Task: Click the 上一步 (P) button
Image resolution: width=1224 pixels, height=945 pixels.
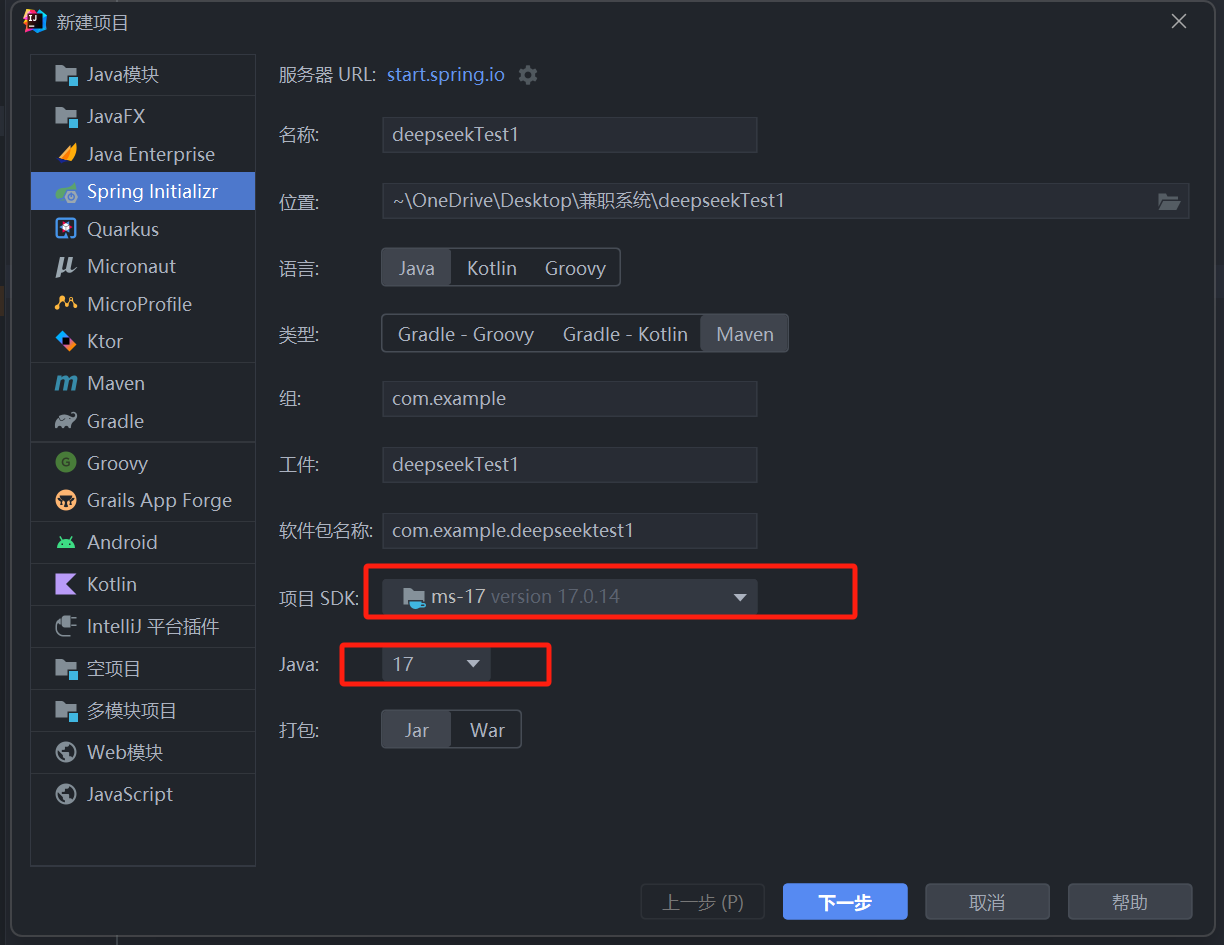Action: (x=703, y=902)
